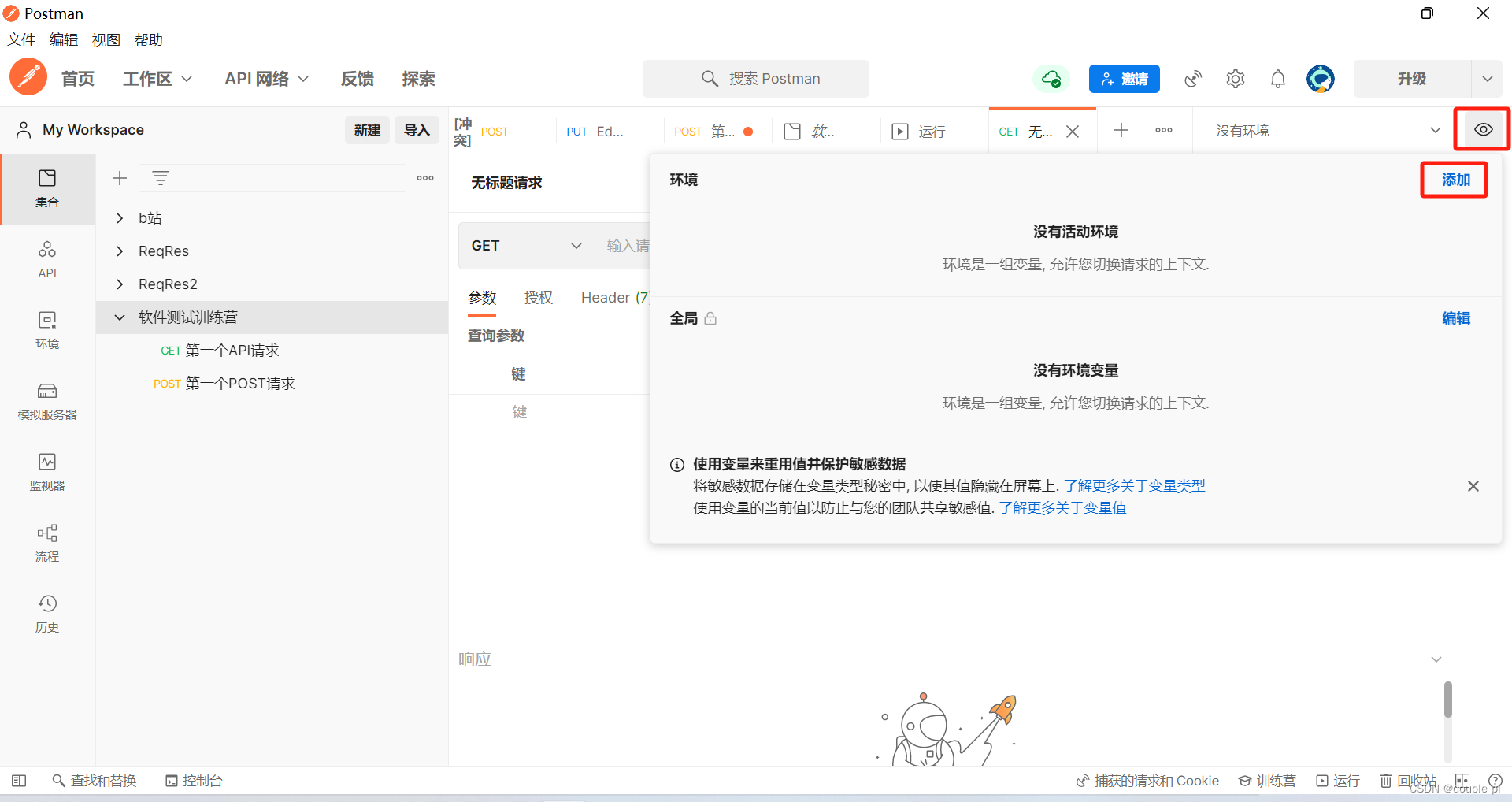This screenshot has height=802, width=1512.
Task: Open 反馈 in top navigation
Action: pos(358,79)
